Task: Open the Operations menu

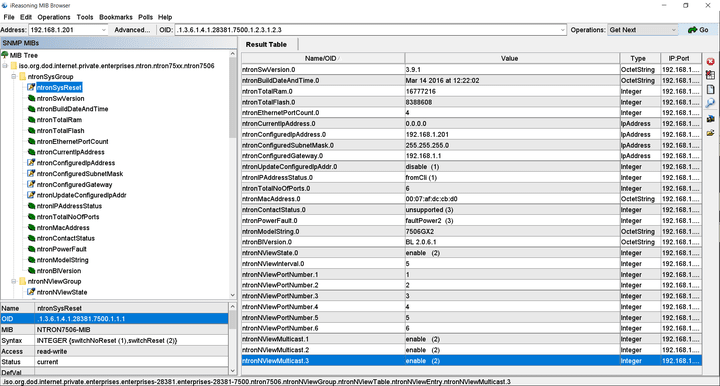Action: (54, 17)
